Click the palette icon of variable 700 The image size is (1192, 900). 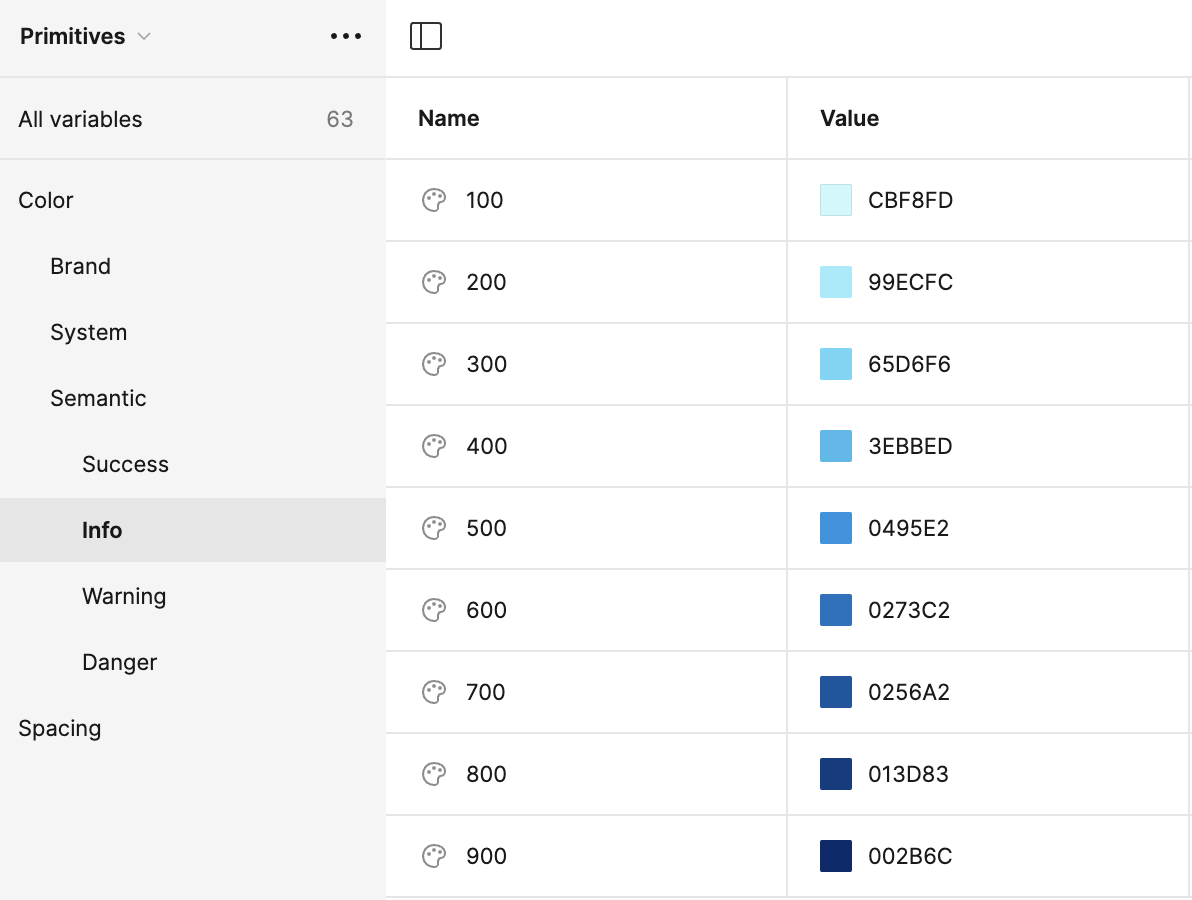[434, 692]
